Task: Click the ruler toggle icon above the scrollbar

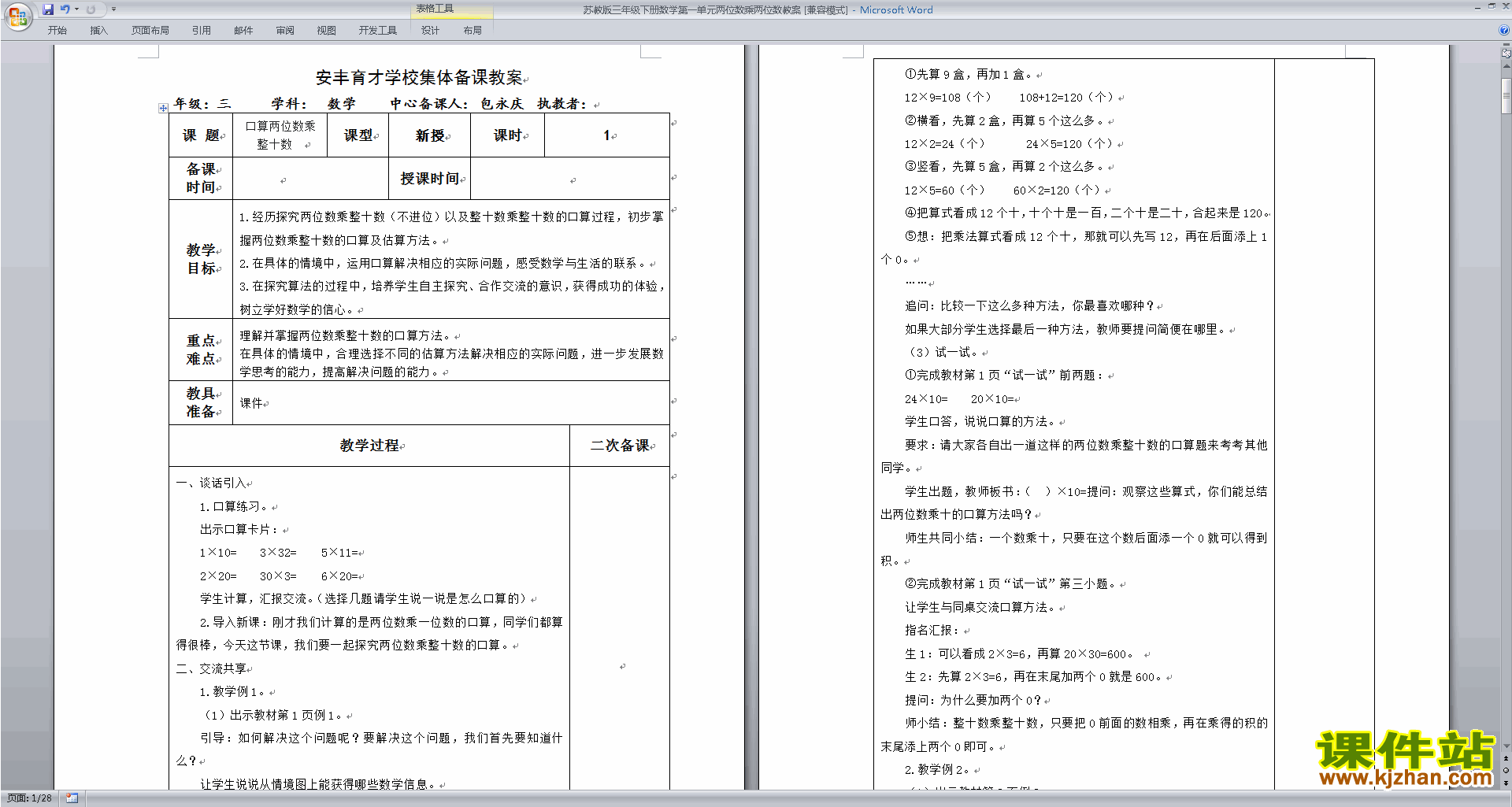Action: pyautogui.click(x=1506, y=54)
